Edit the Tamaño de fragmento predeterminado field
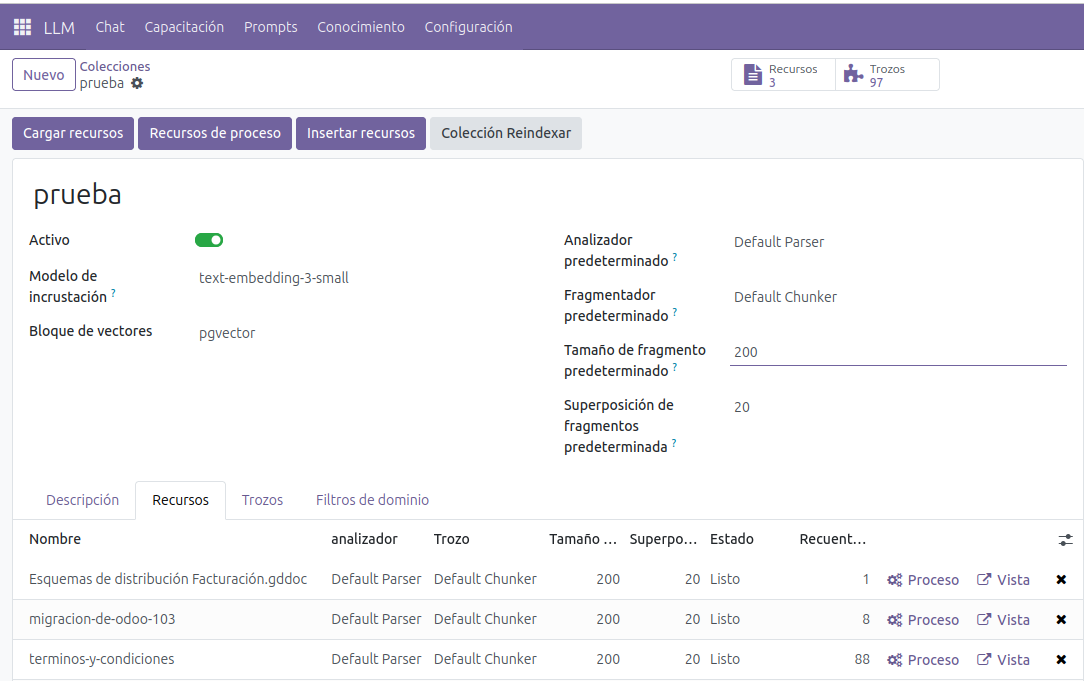This screenshot has width=1084, height=681. 897,352
